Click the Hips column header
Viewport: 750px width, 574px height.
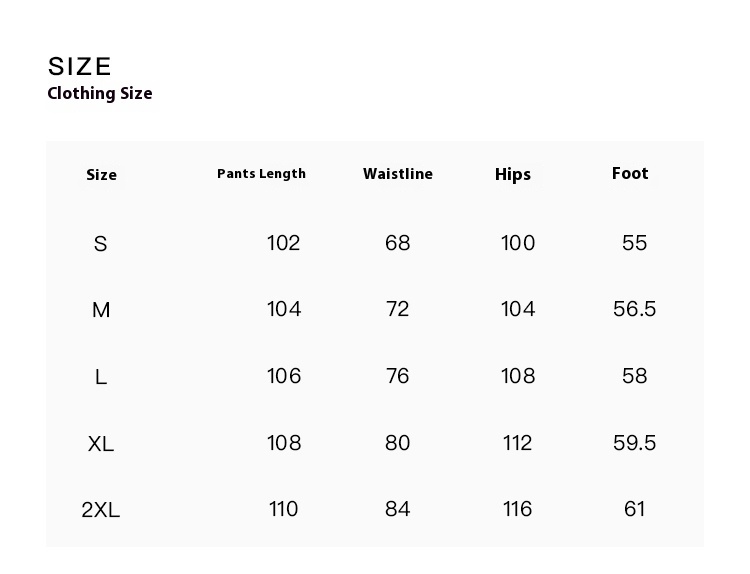coord(513,175)
